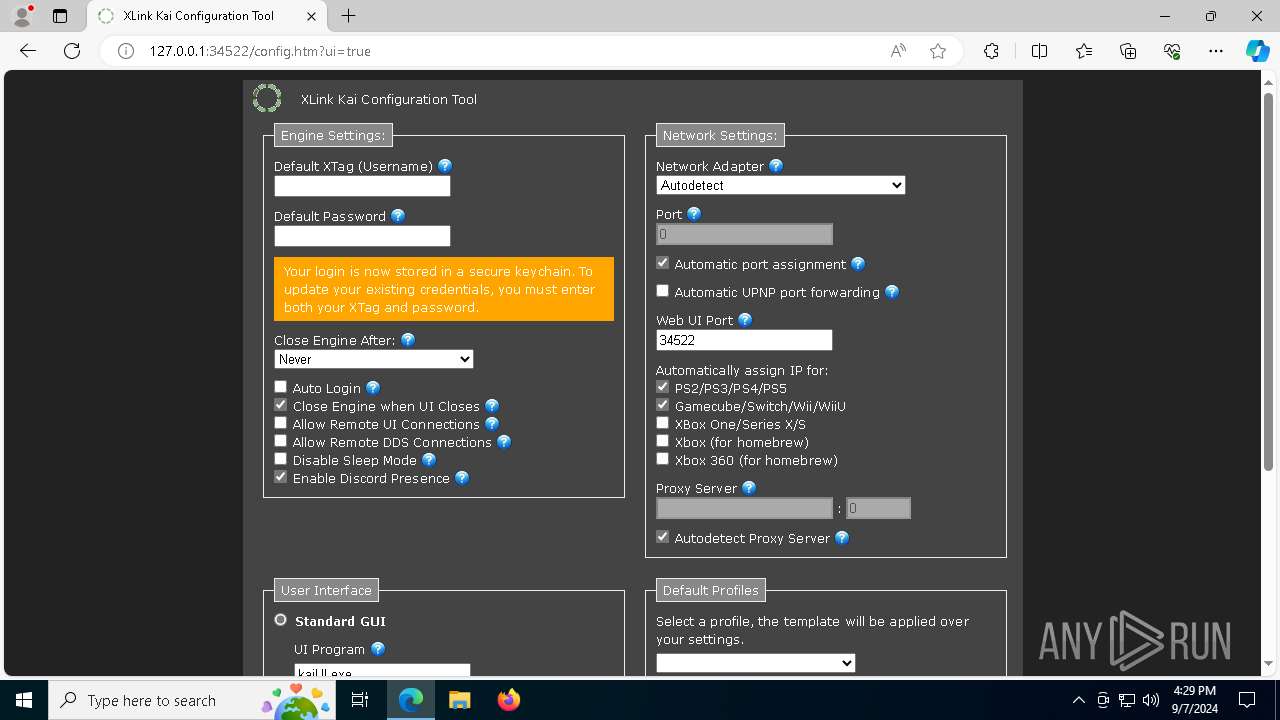1280x720 pixels.
Task: Click help icon beside Network Adapter
Action: click(776, 166)
